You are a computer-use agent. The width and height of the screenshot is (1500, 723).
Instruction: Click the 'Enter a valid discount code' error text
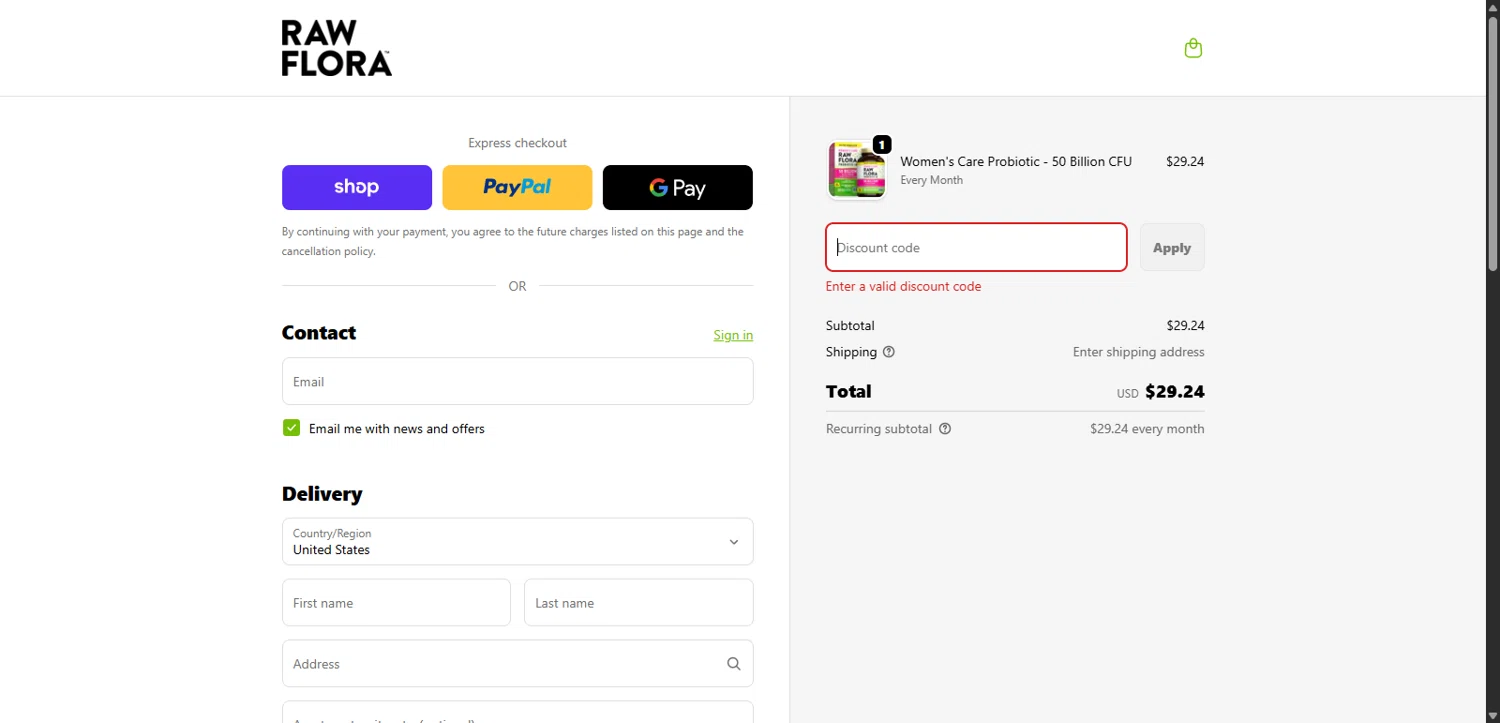click(903, 286)
